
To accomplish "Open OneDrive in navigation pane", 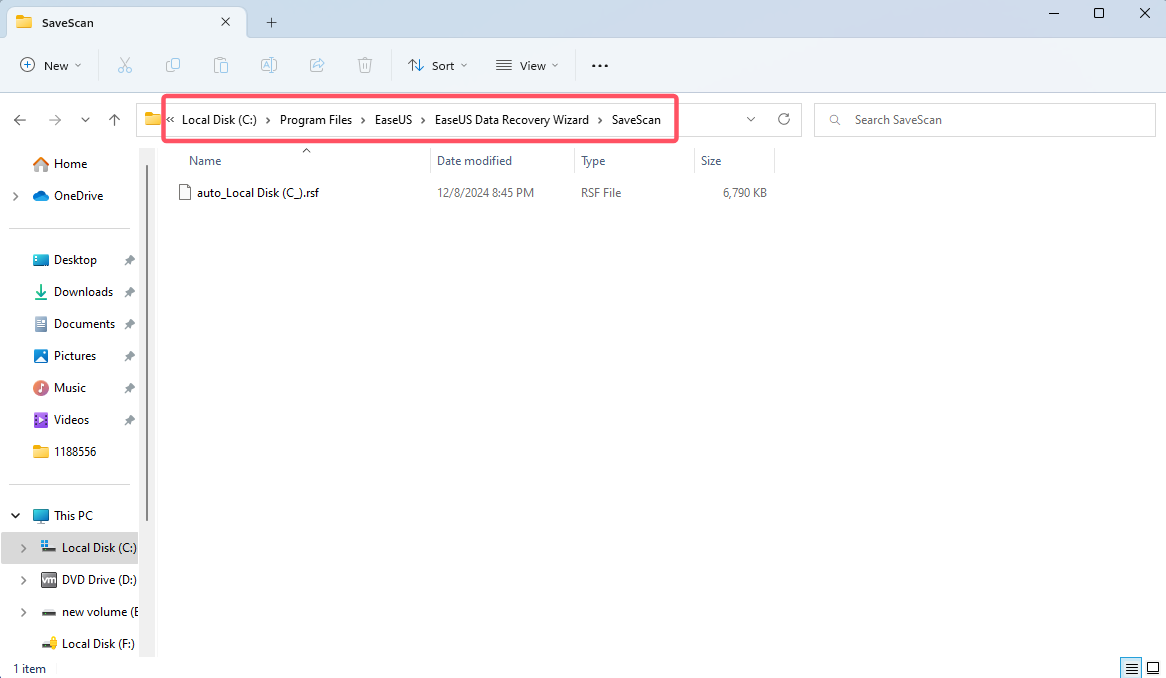I will point(78,196).
